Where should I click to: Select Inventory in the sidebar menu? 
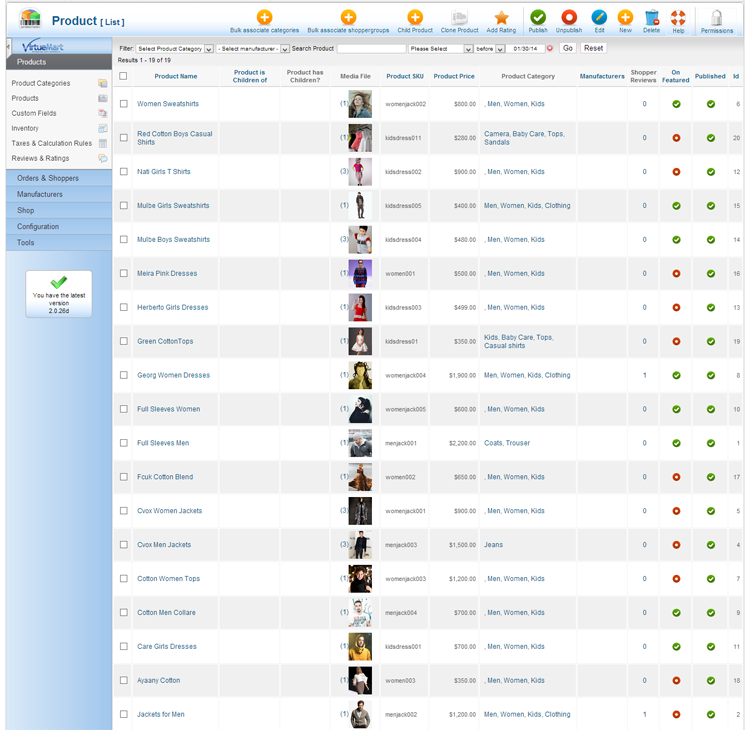25,128
